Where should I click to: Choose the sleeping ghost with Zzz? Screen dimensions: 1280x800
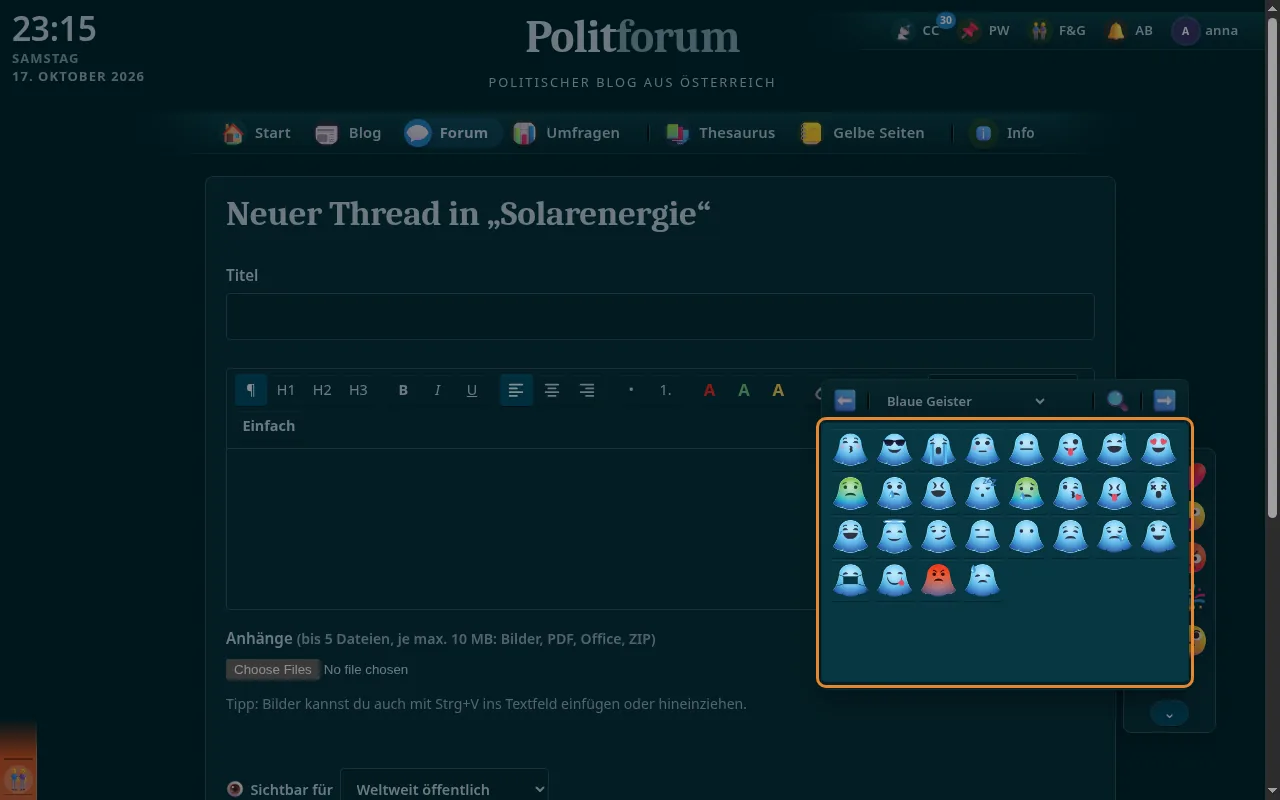coord(982,492)
